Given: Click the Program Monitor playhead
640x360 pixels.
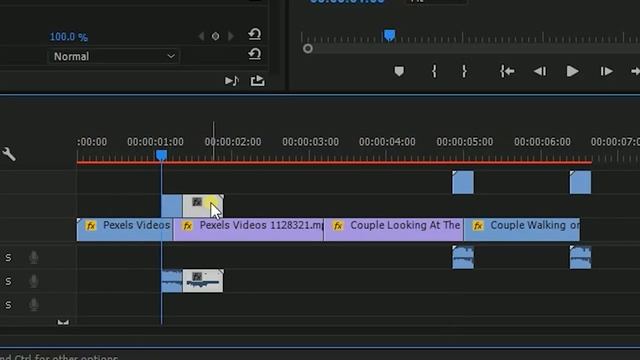Looking at the screenshot, I should pos(389,35).
